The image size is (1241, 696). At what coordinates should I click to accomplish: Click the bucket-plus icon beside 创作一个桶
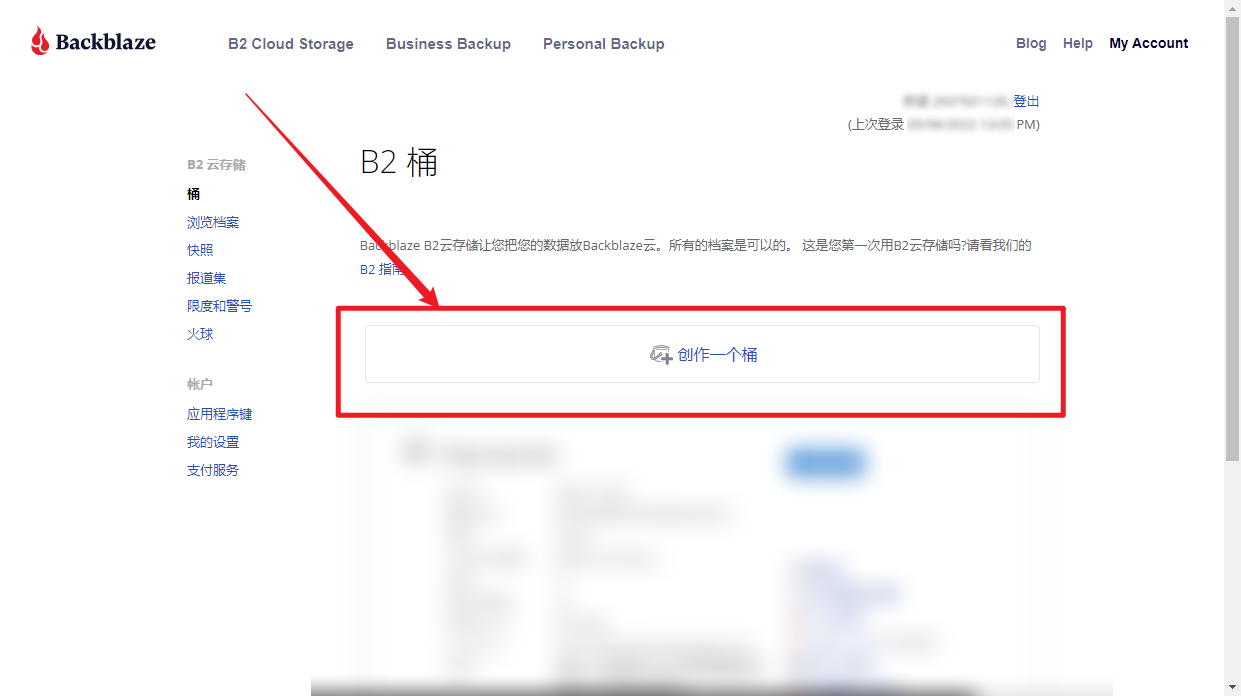point(661,355)
